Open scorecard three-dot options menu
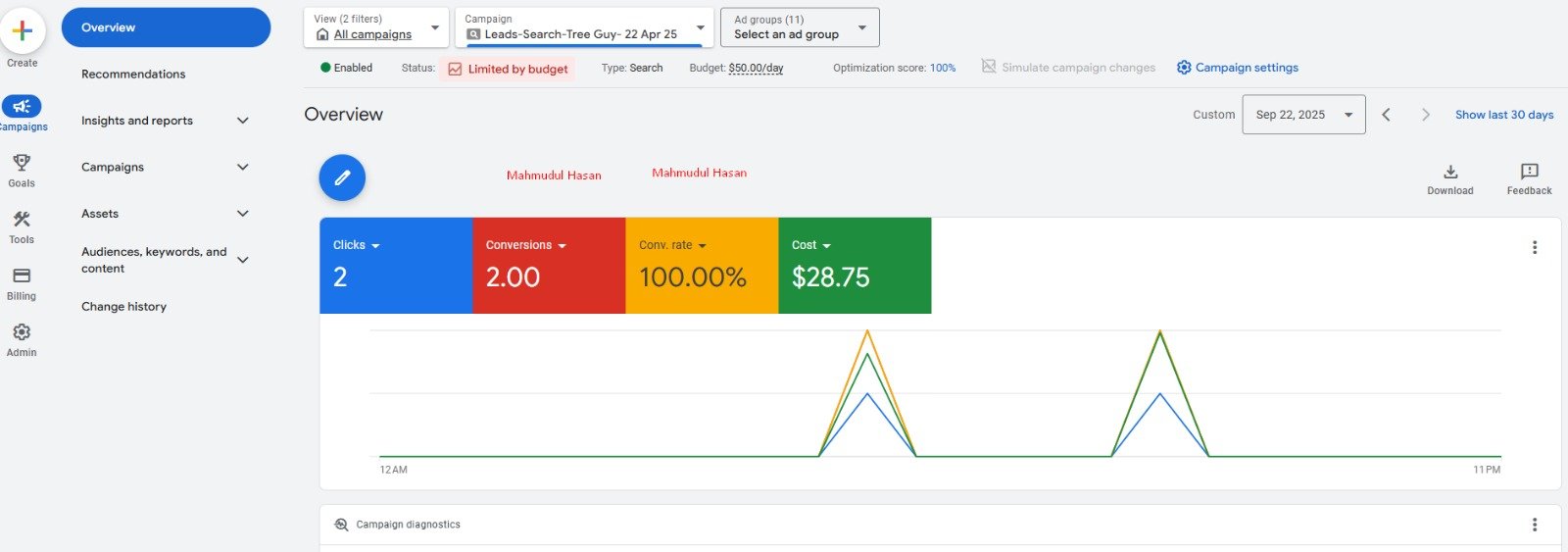The width and height of the screenshot is (1568, 552). [x=1535, y=247]
